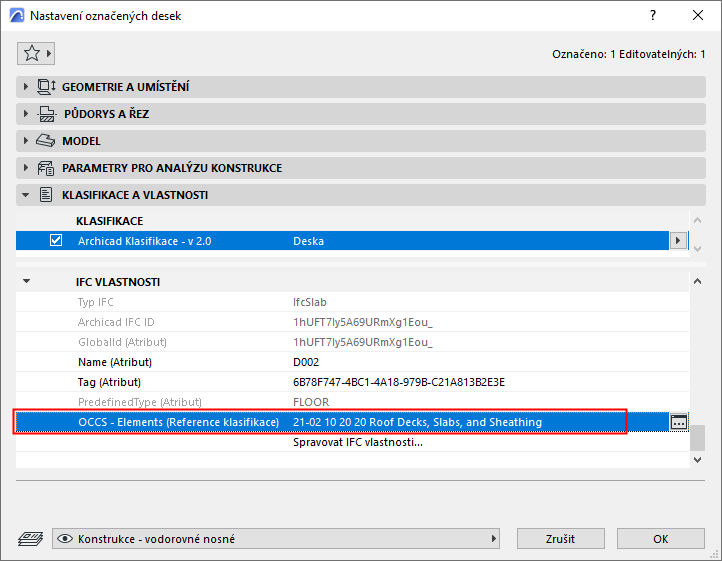Click the help question mark

(x=653, y=15)
